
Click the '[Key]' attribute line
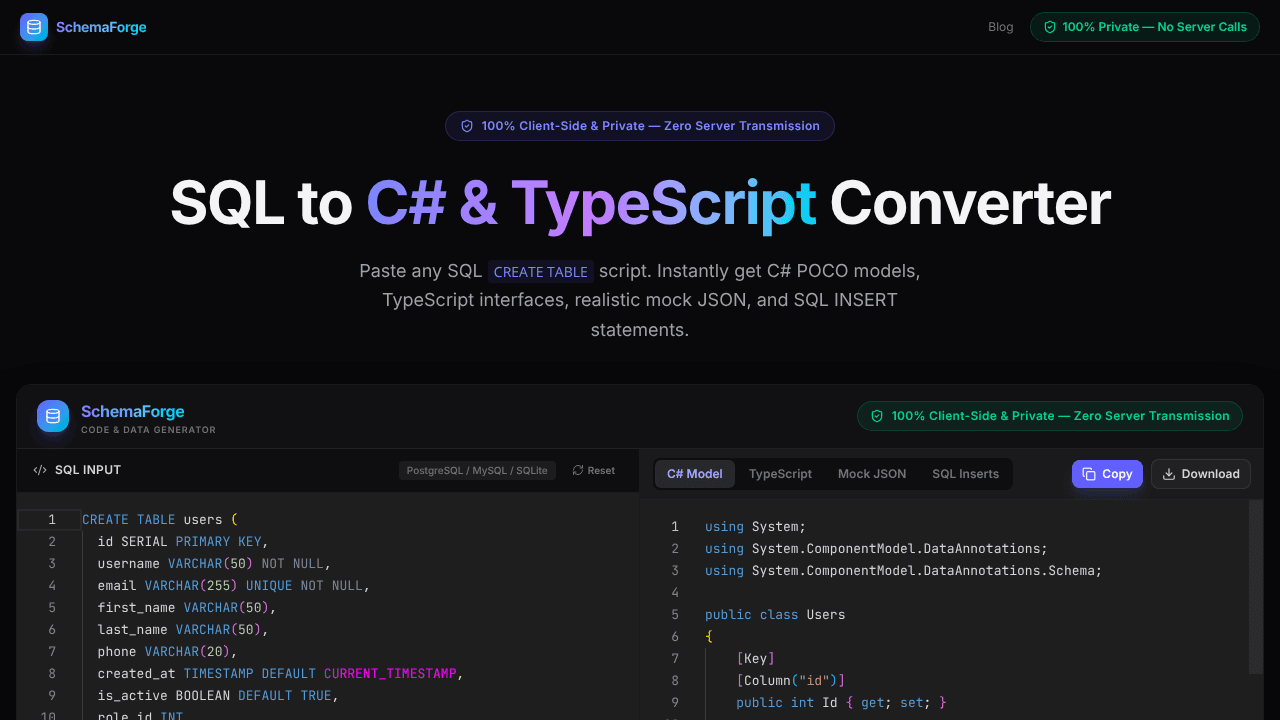pyautogui.click(x=756, y=659)
